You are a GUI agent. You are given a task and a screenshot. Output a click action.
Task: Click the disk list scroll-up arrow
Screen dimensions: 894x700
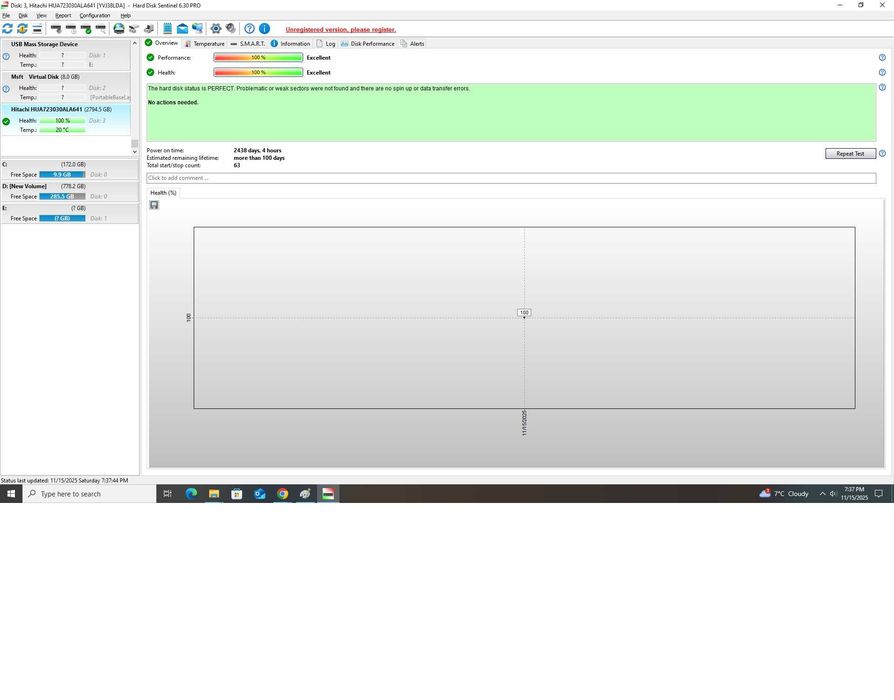135,43
